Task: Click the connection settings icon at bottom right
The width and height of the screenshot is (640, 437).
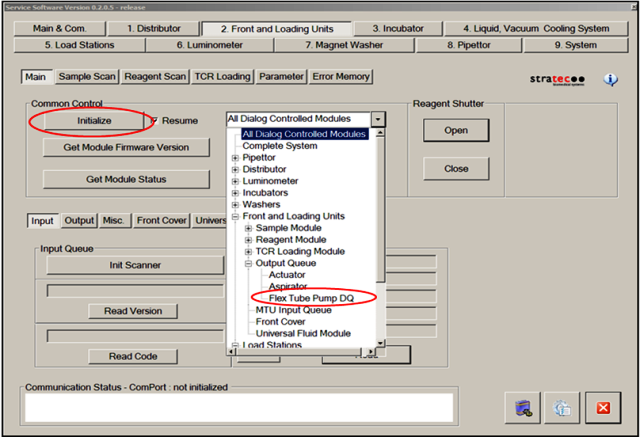Action: pyautogui.click(x=524, y=407)
